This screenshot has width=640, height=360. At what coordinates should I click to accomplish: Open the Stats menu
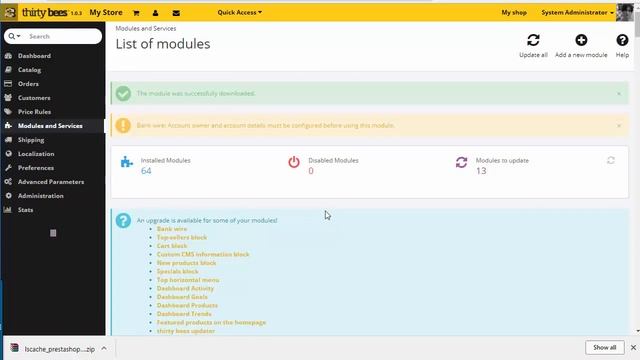(x=25, y=210)
